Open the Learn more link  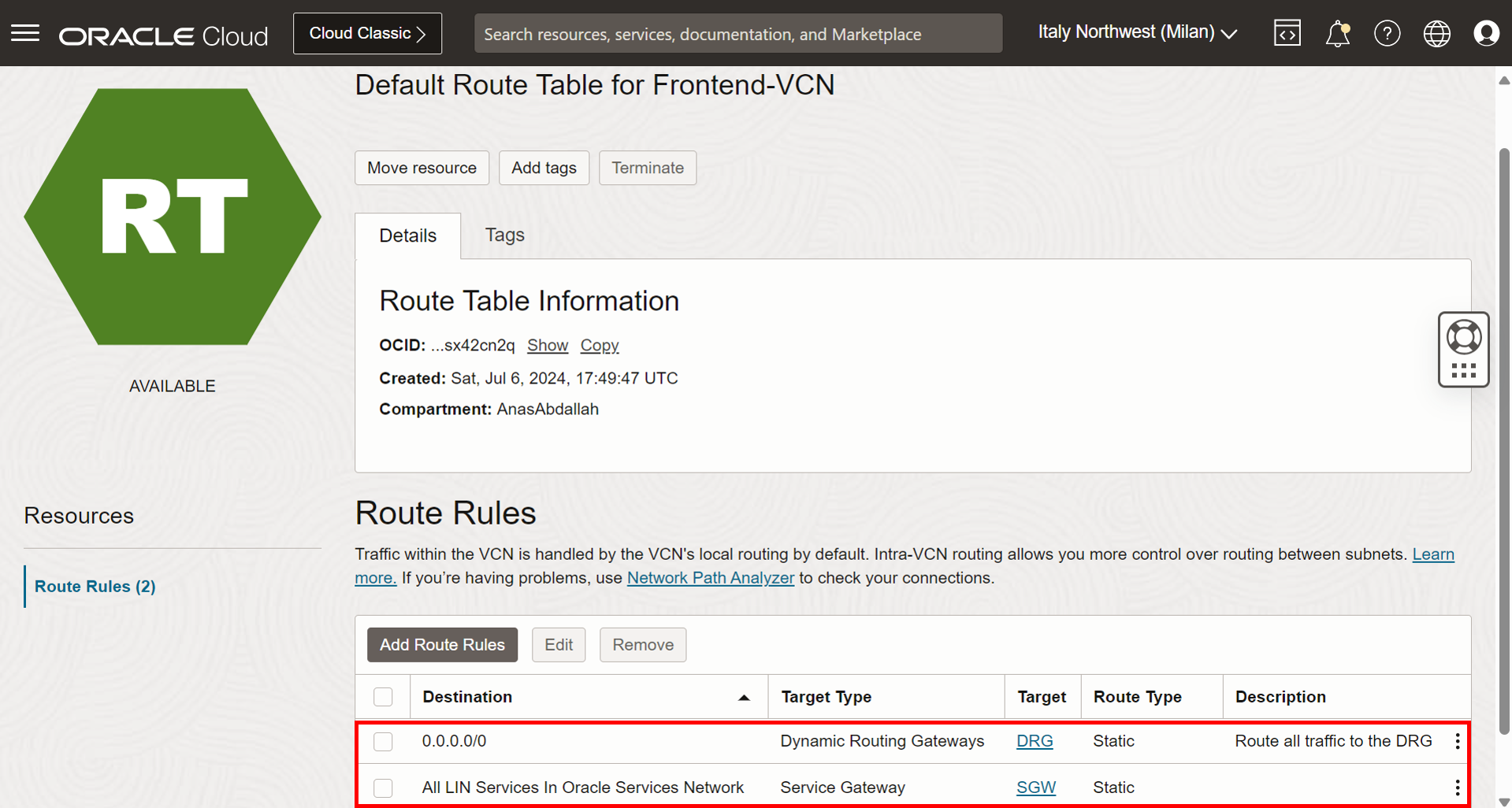(1433, 554)
